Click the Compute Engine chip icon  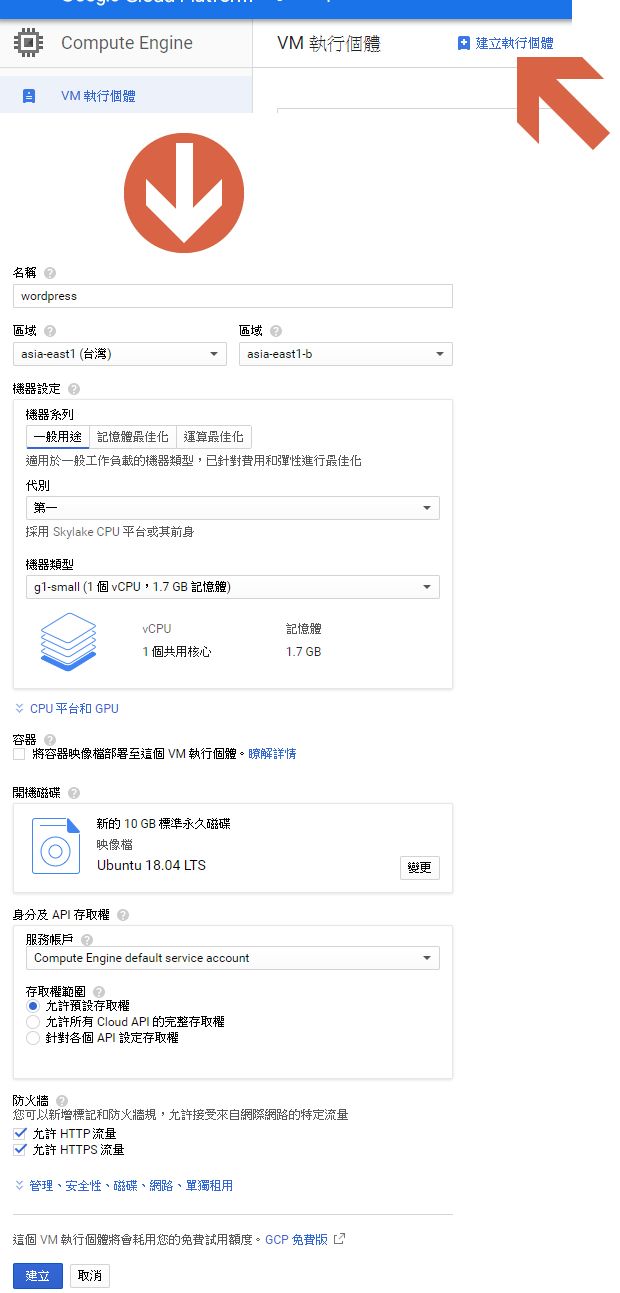coord(27,43)
